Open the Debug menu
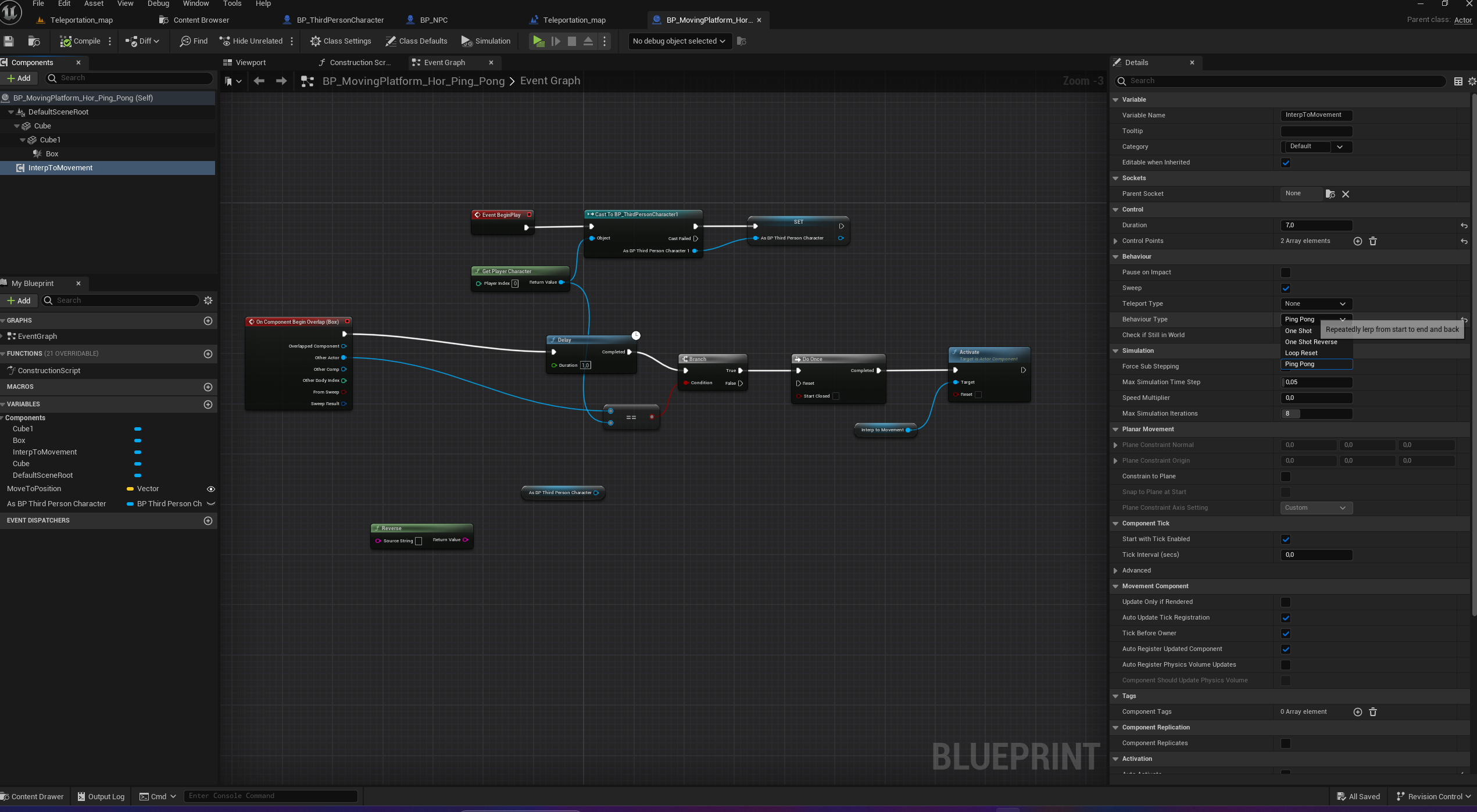1477x812 pixels. (x=158, y=3)
